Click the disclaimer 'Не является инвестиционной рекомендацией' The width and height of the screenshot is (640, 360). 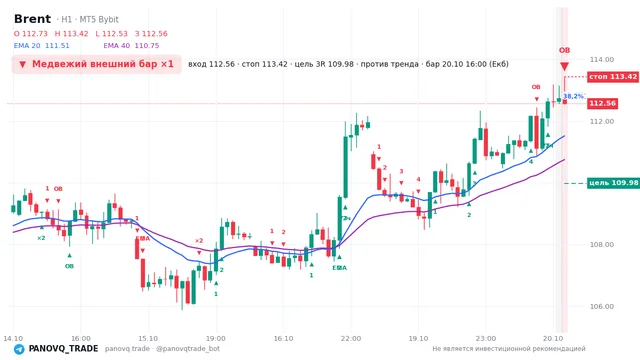click(x=509, y=349)
